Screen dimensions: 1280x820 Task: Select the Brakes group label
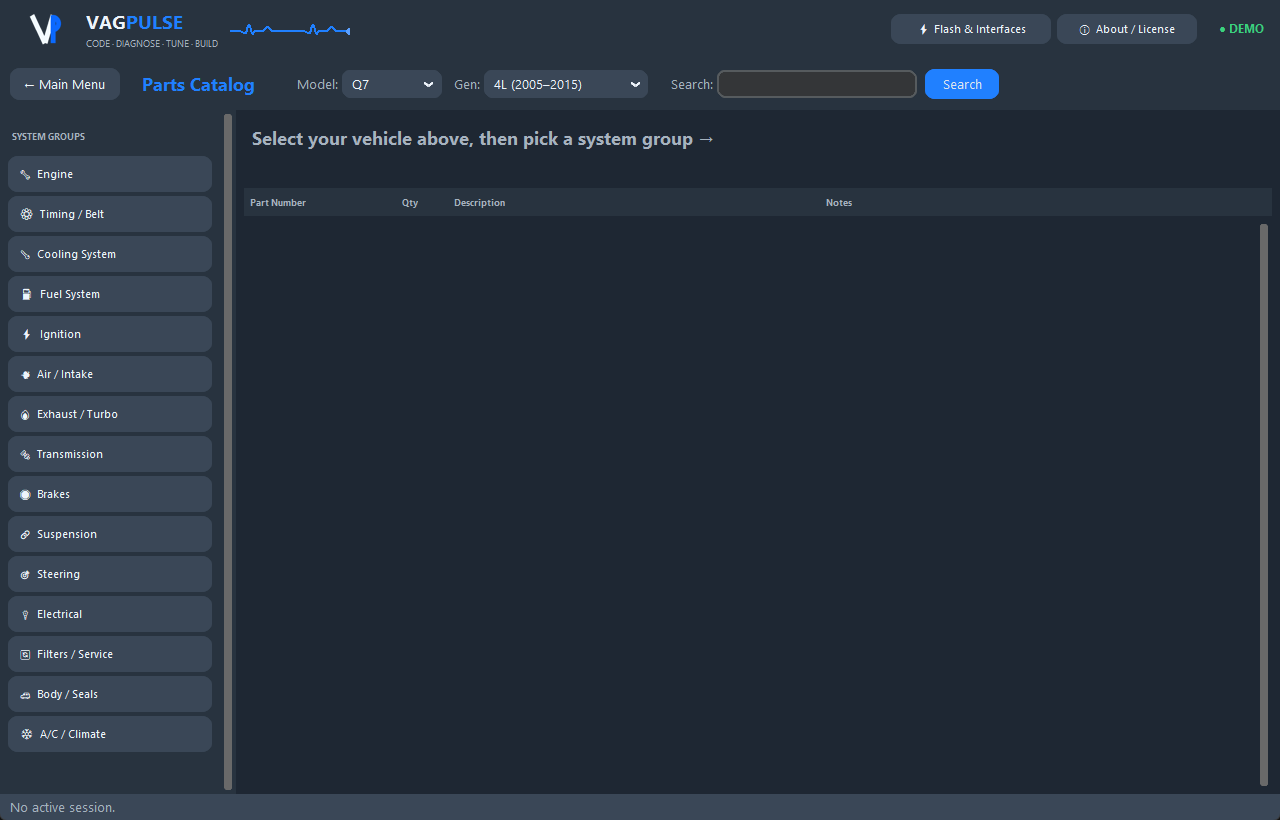(53, 494)
